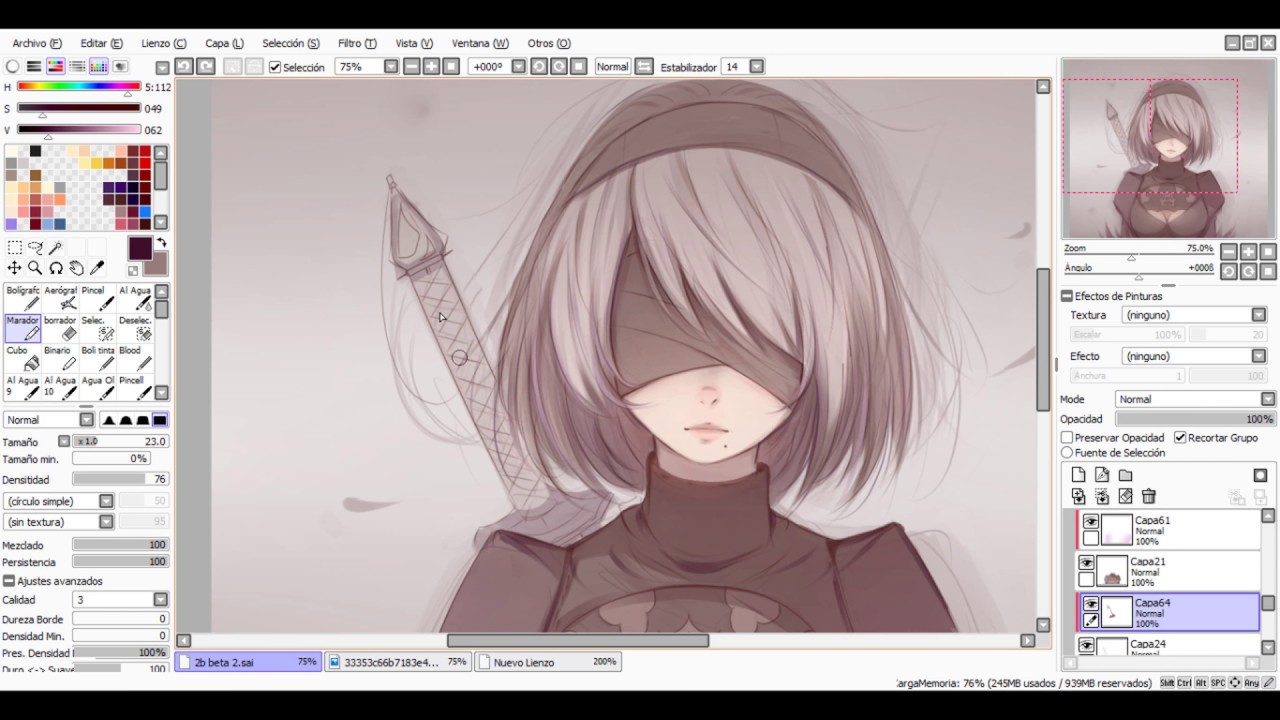This screenshot has width=1280, height=720.
Task: Select the zoom magnifier tool
Action: pos(35,268)
